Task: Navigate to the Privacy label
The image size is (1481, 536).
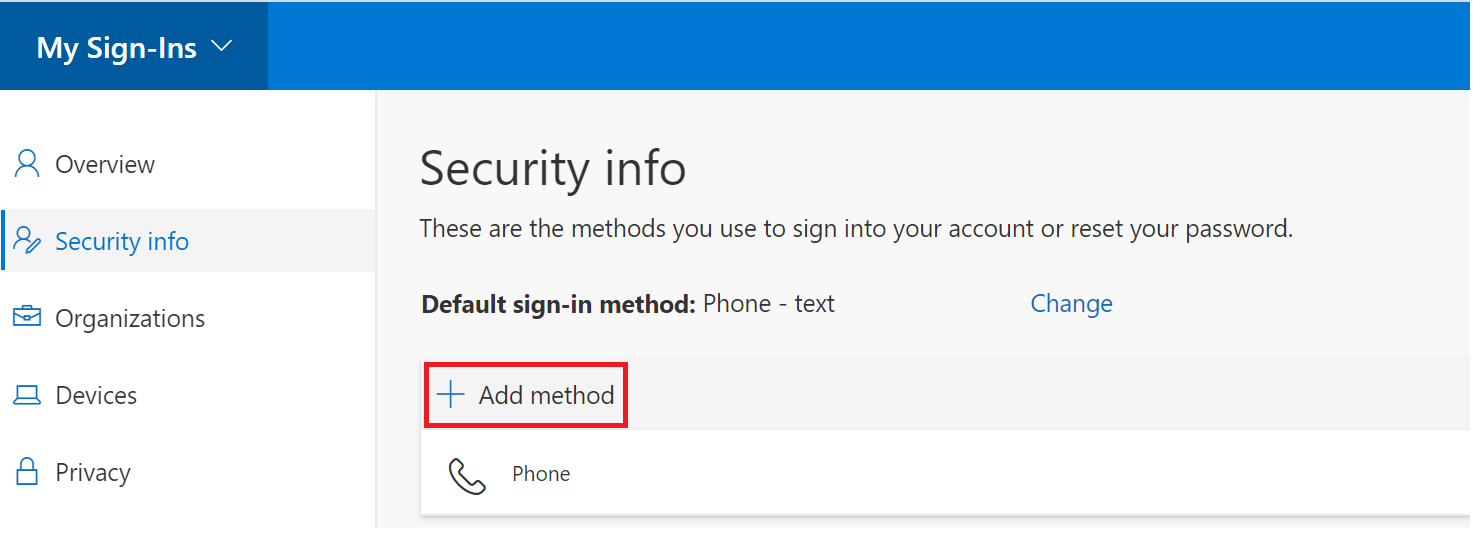Action: (x=93, y=472)
